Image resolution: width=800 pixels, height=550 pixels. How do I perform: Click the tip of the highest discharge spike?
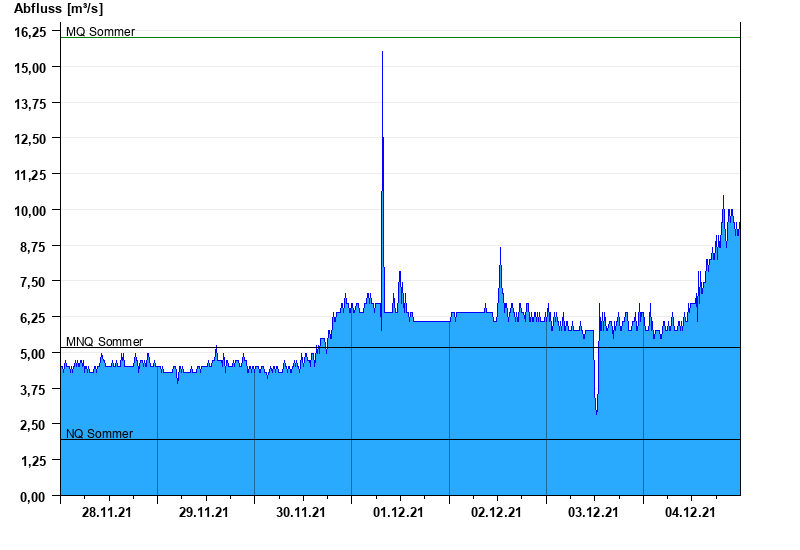[382, 52]
